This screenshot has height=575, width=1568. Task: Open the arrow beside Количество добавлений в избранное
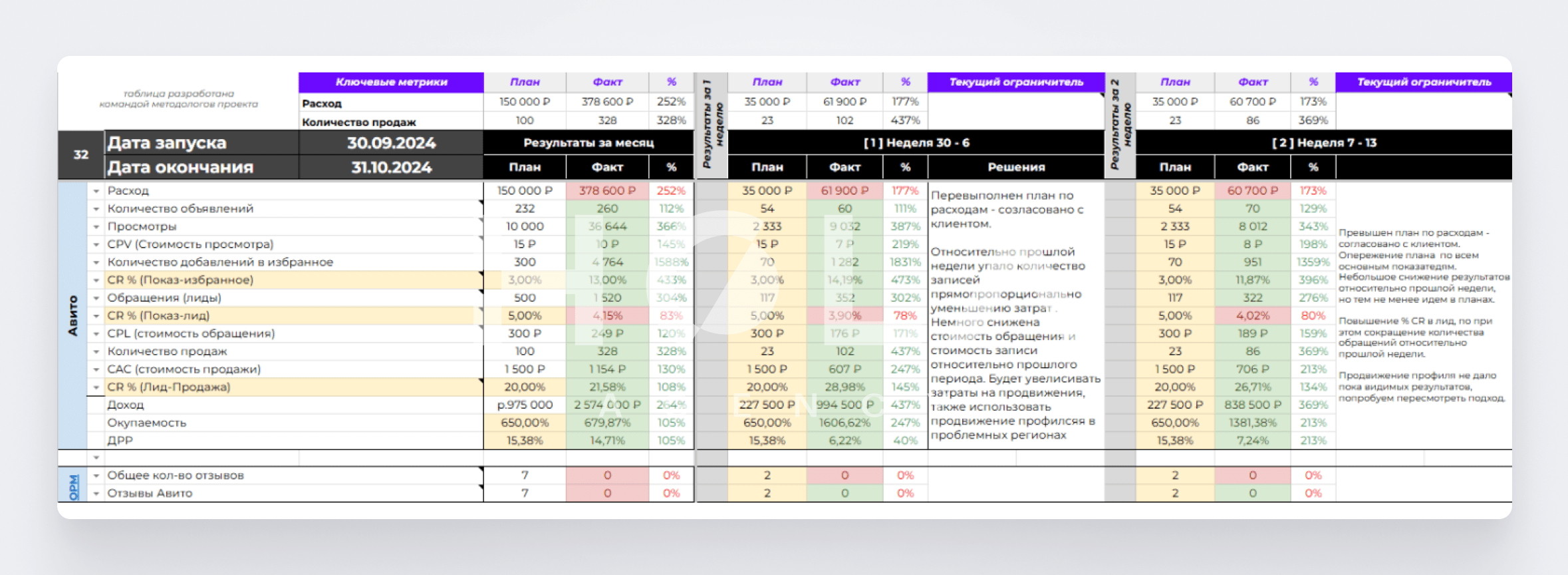[96, 263]
